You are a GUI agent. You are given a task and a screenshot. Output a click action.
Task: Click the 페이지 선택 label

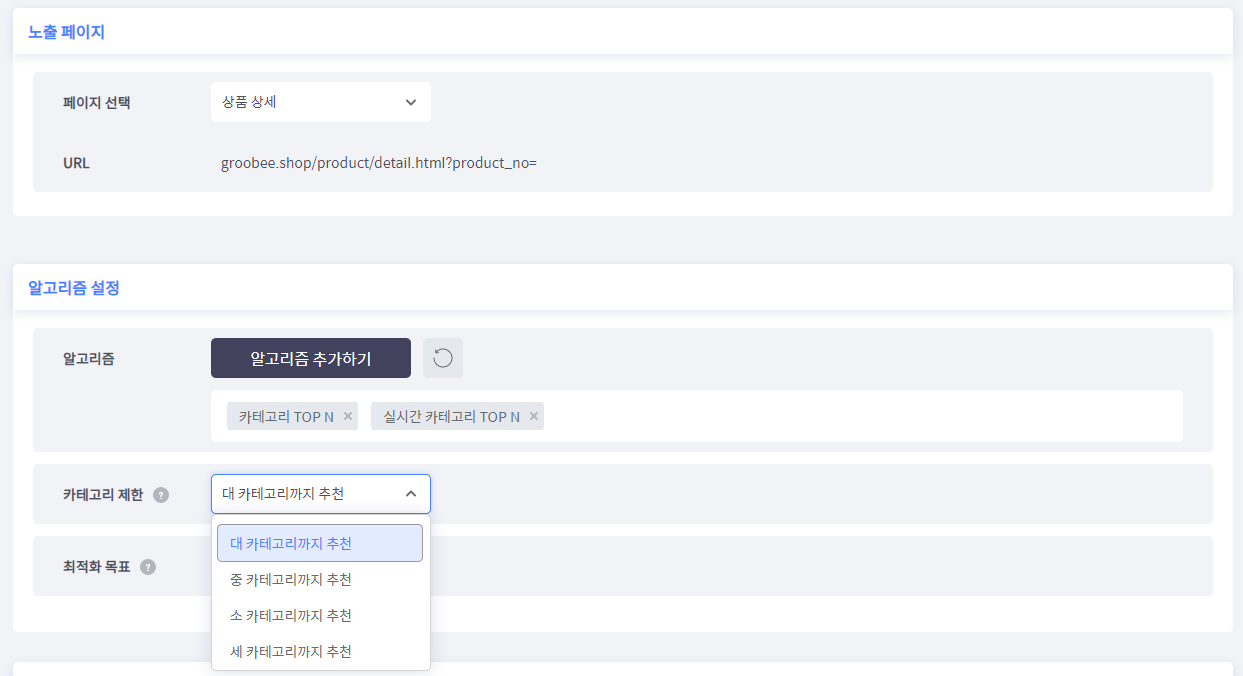97,102
